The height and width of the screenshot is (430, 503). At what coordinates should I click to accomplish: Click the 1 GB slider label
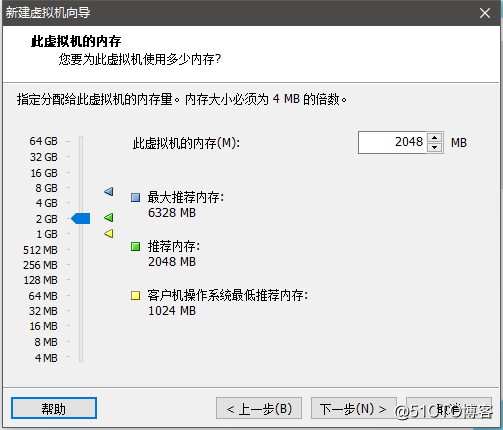47,234
